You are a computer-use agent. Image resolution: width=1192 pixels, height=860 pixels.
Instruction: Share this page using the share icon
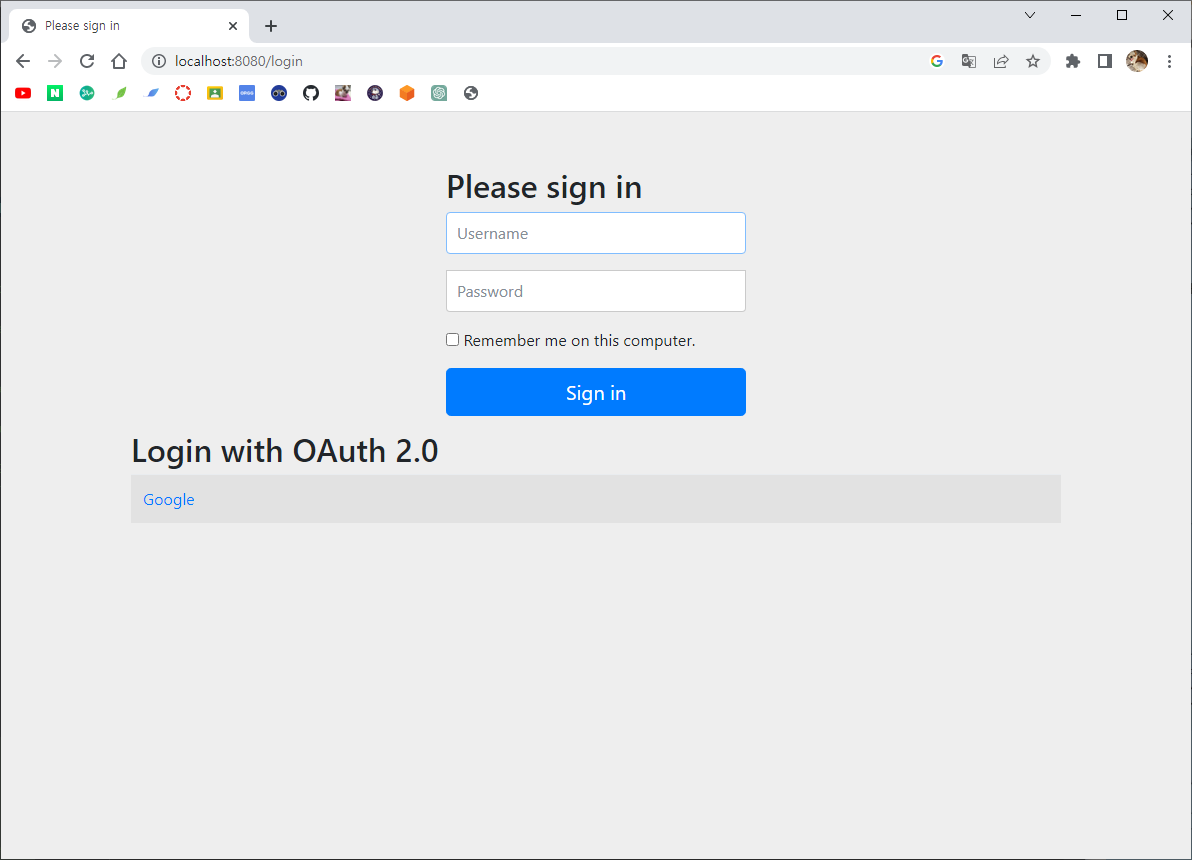point(1000,62)
